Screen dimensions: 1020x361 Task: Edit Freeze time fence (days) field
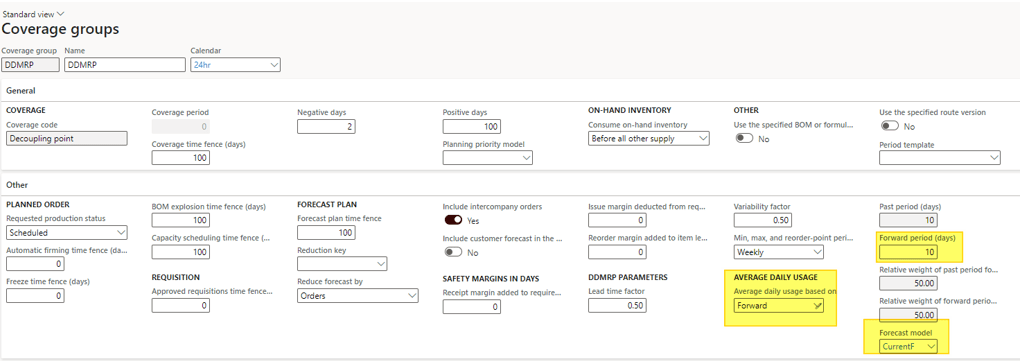35,296
